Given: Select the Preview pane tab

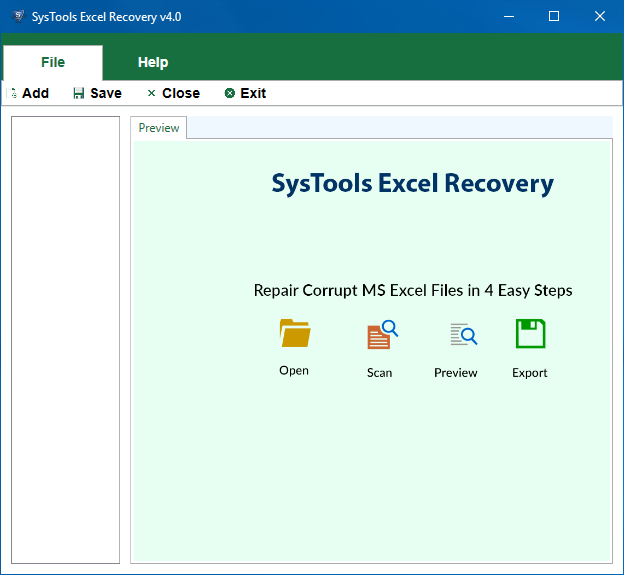Looking at the screenshot, I should tap(159, 128).
